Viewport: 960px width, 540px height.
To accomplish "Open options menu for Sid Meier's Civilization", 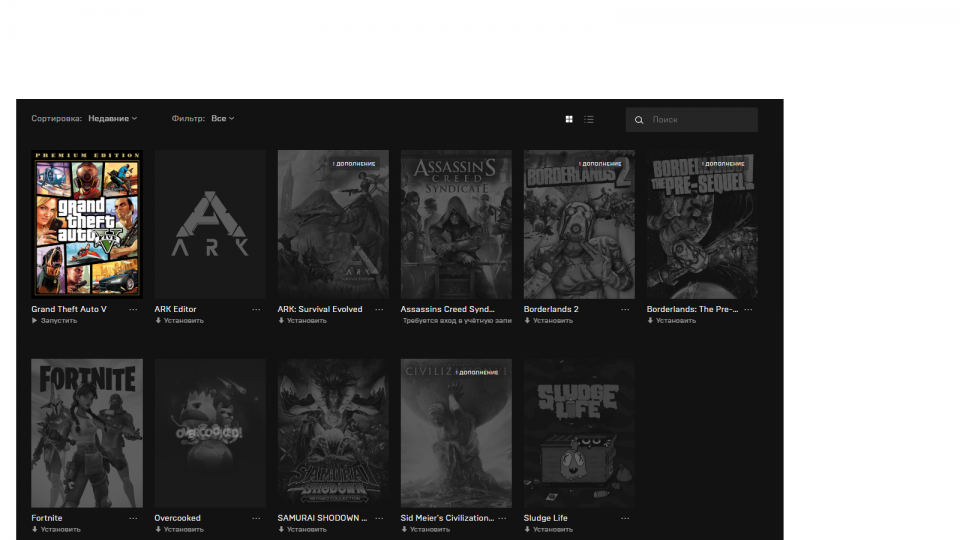I will point(502,519).
